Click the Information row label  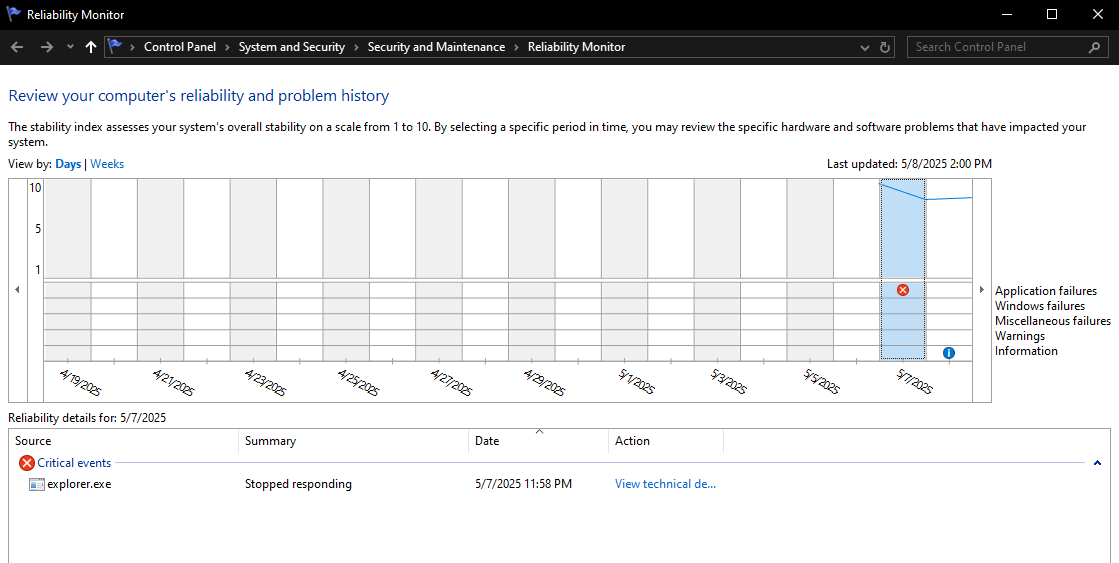1026,351
